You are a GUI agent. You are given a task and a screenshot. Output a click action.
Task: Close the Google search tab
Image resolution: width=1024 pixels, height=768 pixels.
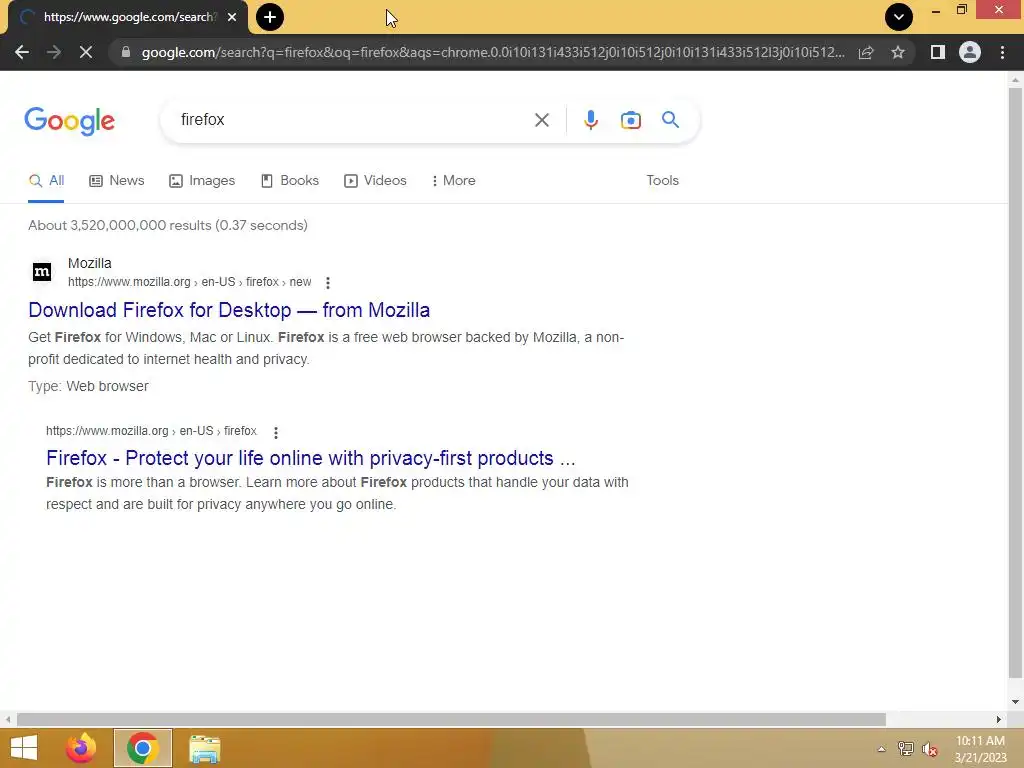[x=232, y=17]
